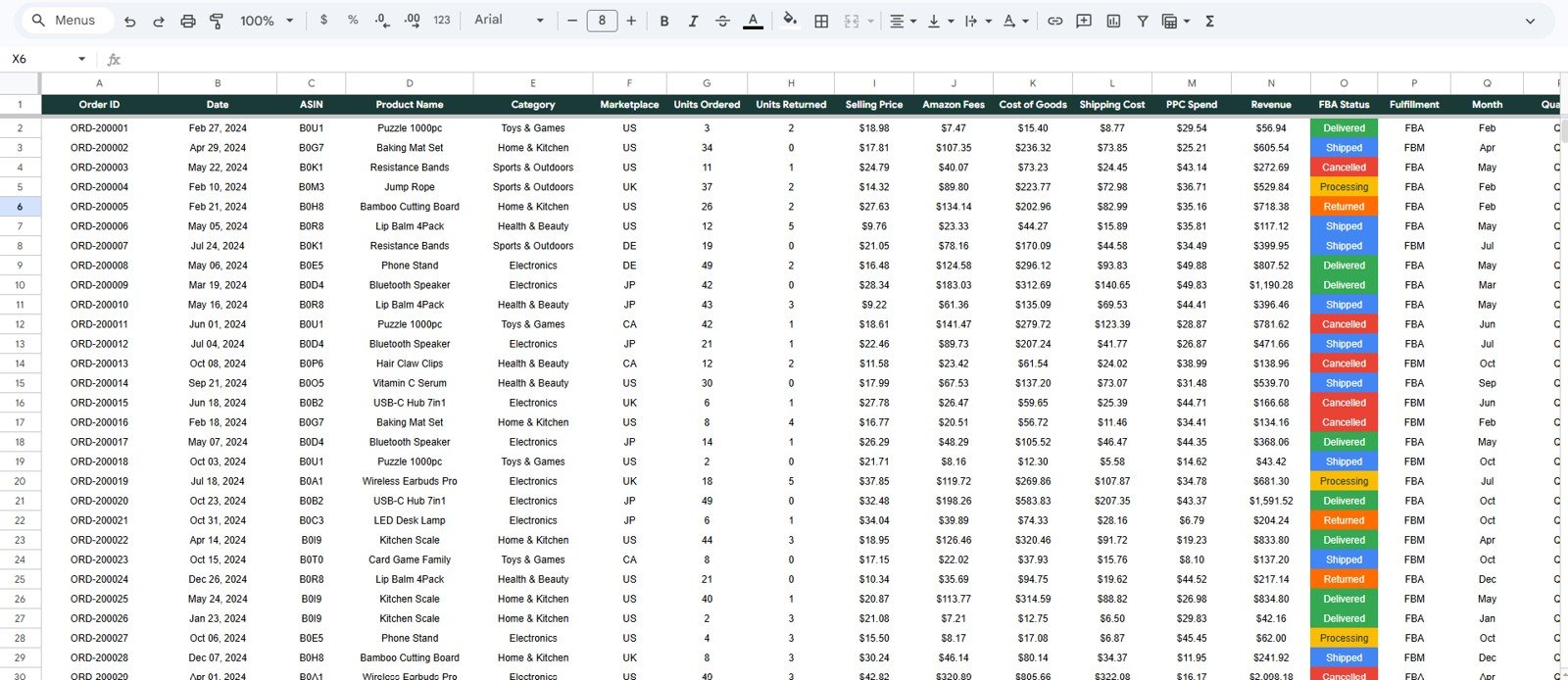Open the zoom level 100% dropdown
This screenshot has height=680, width=1568.
(267, 21)
